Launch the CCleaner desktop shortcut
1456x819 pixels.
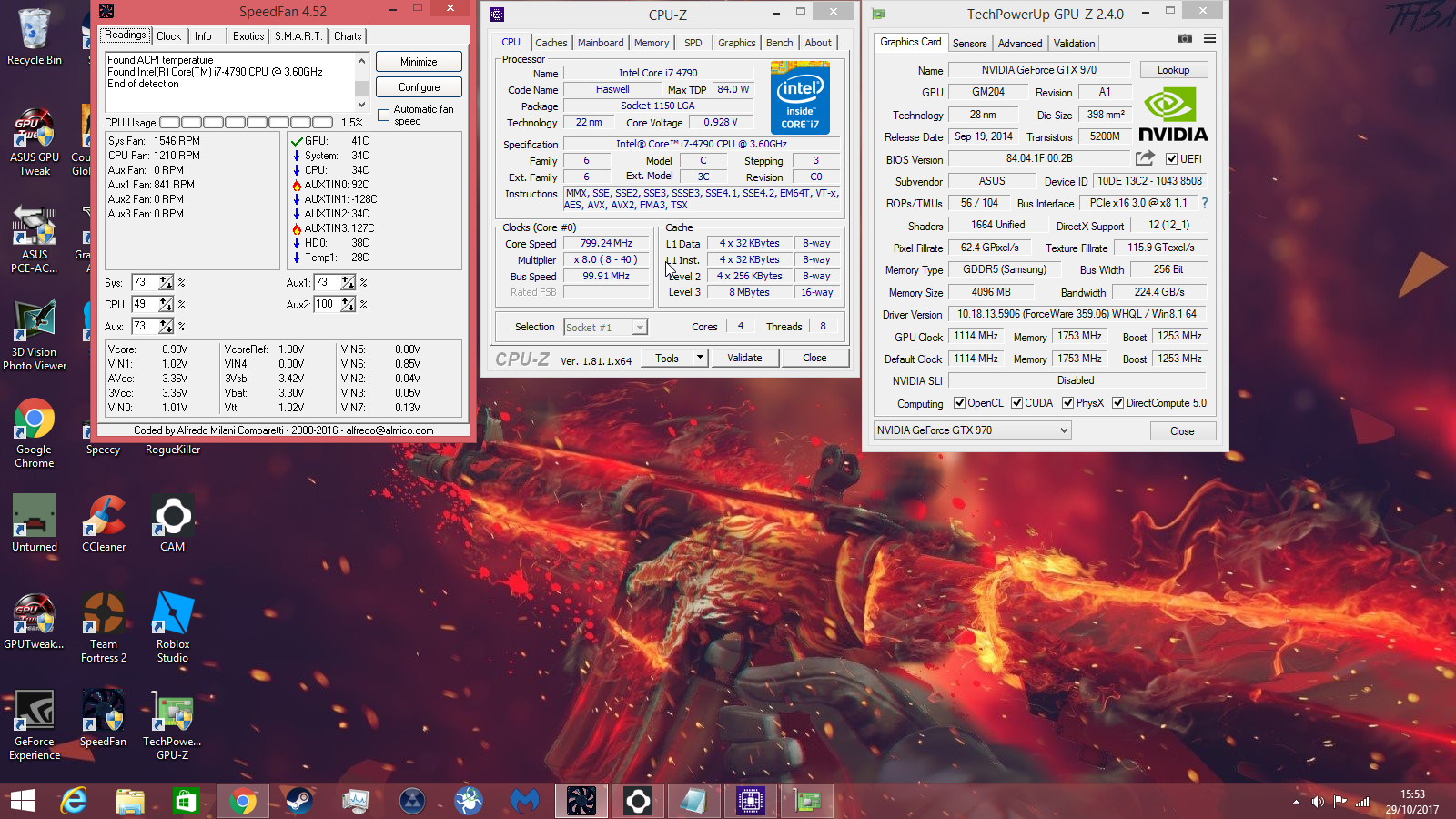[x=104, y=523]
